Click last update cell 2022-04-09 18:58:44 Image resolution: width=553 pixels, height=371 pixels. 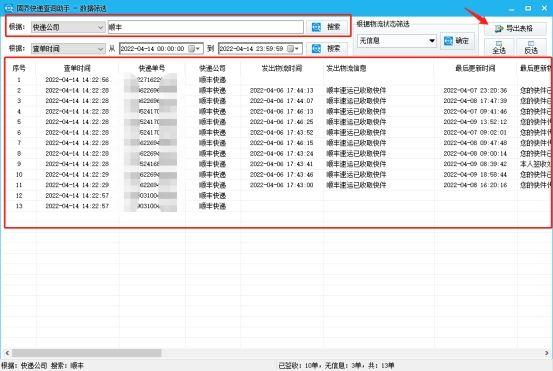coord(475,175)
